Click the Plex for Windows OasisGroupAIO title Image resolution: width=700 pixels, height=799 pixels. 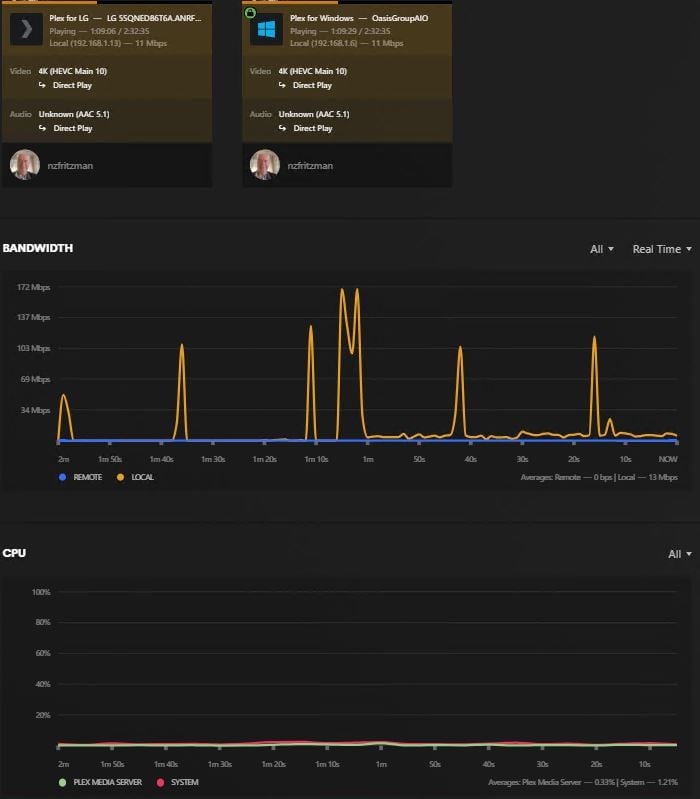[359, 18]
